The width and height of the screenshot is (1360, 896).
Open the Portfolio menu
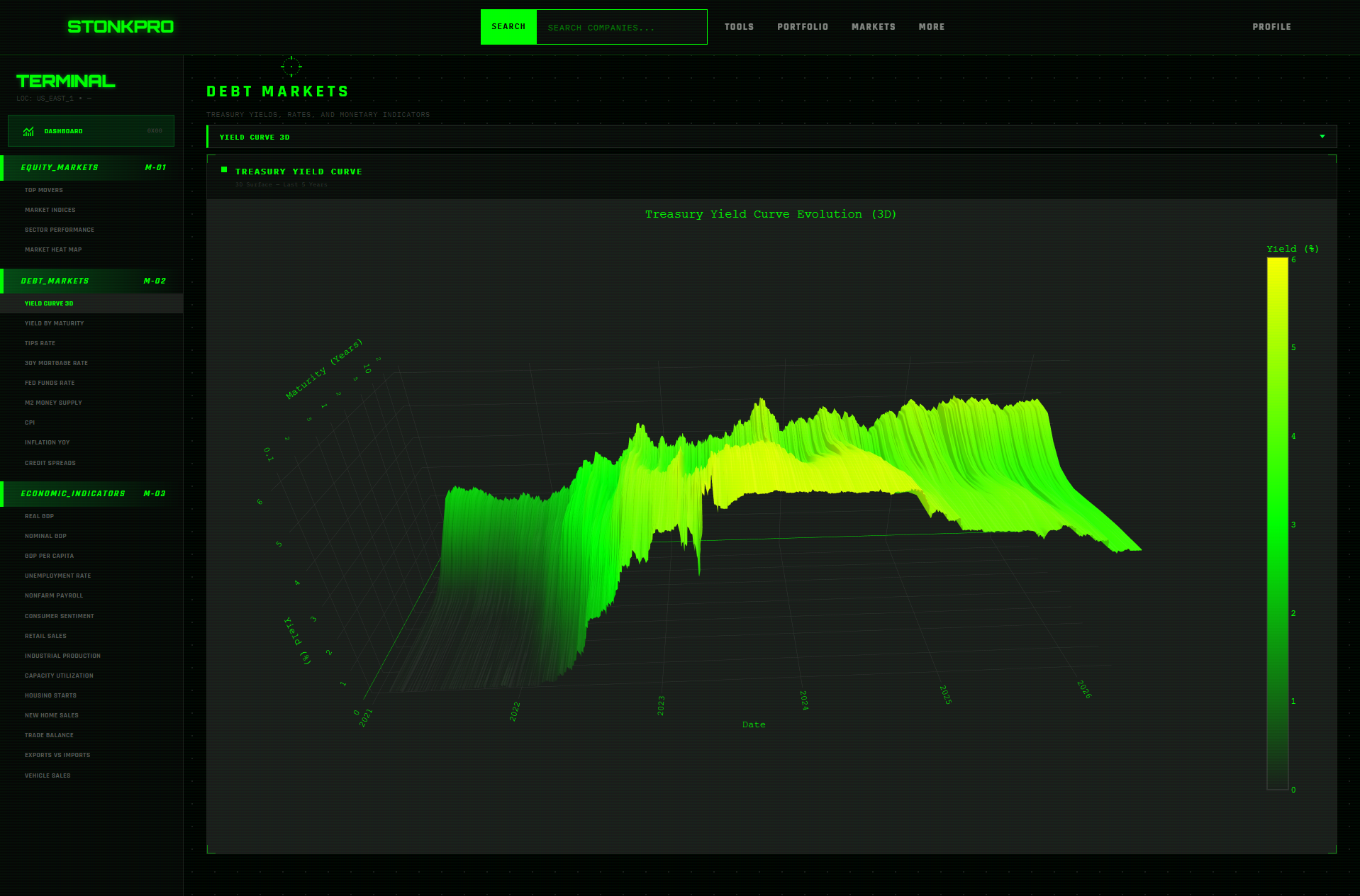tap(802, 27)
